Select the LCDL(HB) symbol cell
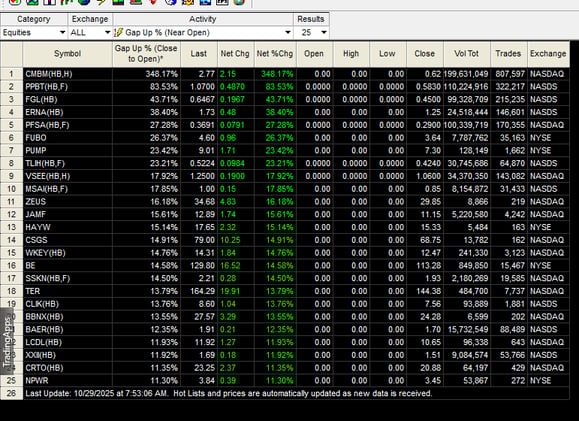Image resolution: width=579 pixels, height=421 pixels. 68,342
